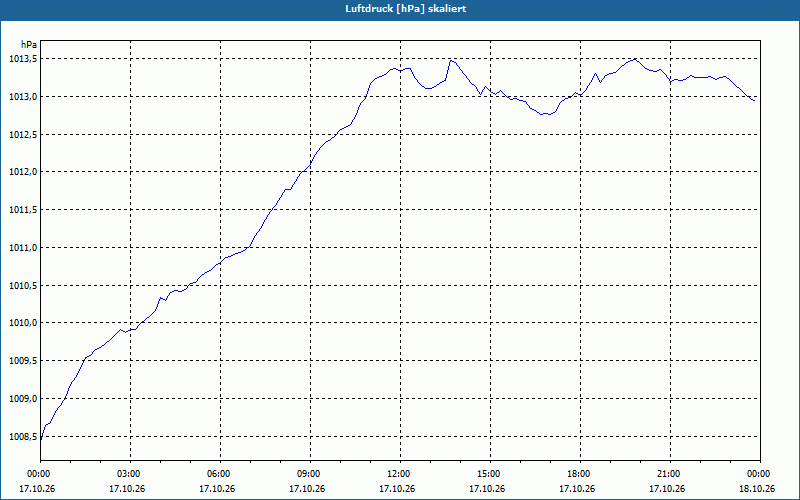The width and height of the screenshot is (800, 500).
Task: Select the 1009,0 y-axis value
Action: 23,398
